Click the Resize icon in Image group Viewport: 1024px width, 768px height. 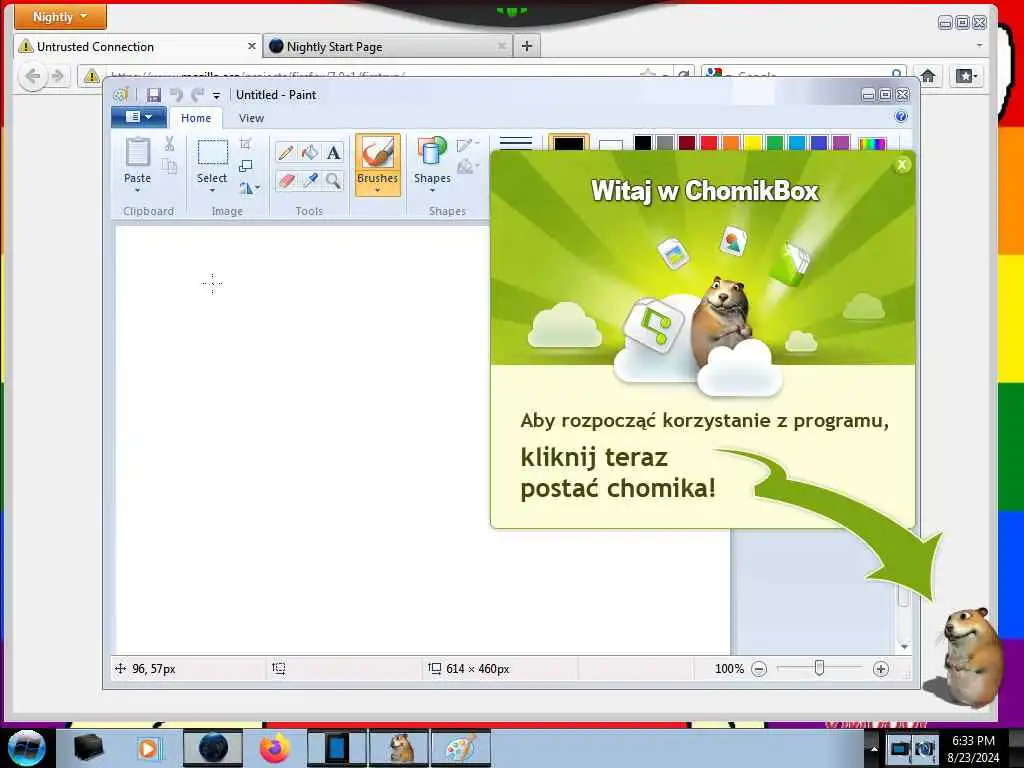tap(246, 166)
